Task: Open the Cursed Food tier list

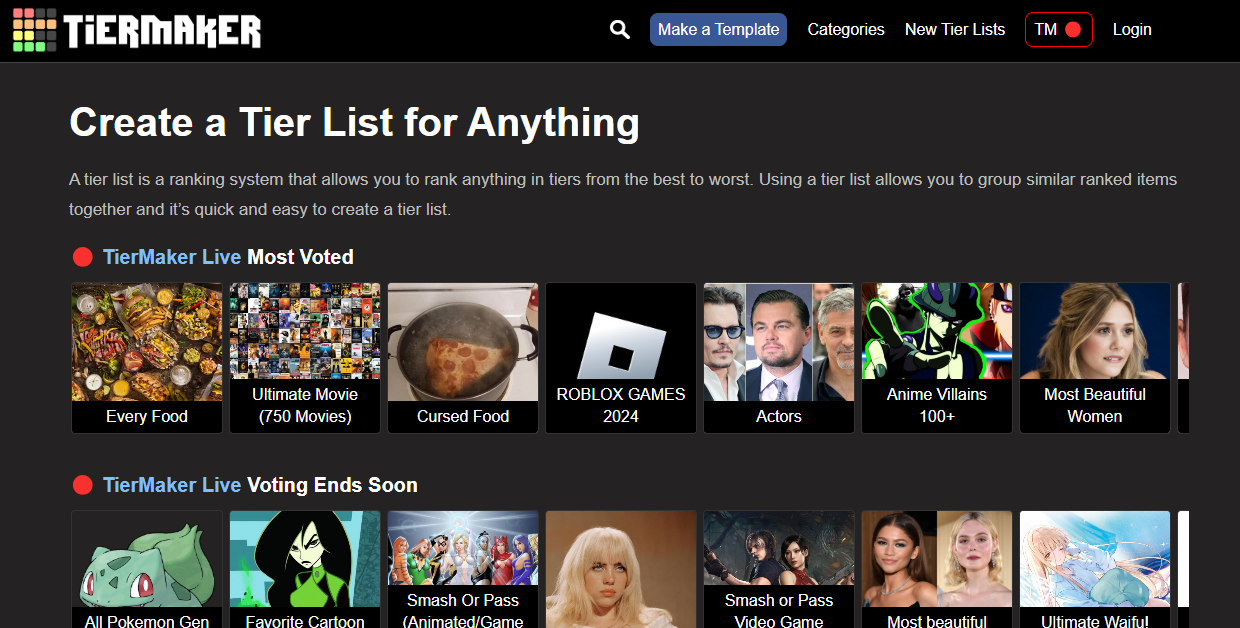Action: coord(463,357)
